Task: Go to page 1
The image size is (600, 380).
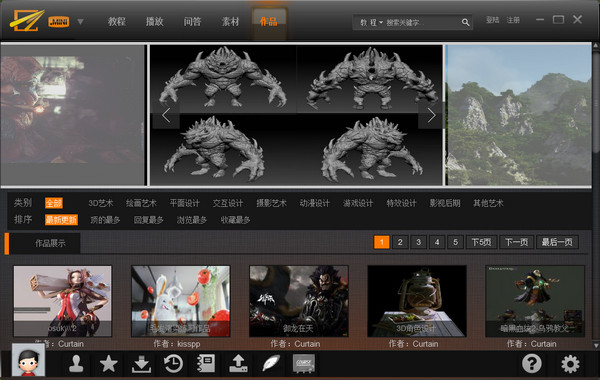Action: click(382, 242)
